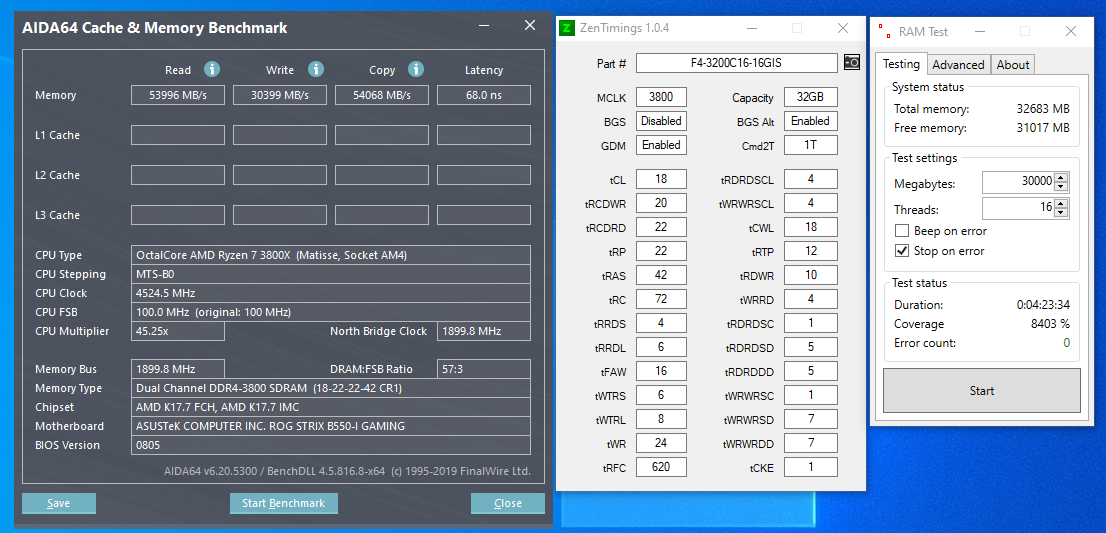Click the tRAS value 42

tap(661, 275)
